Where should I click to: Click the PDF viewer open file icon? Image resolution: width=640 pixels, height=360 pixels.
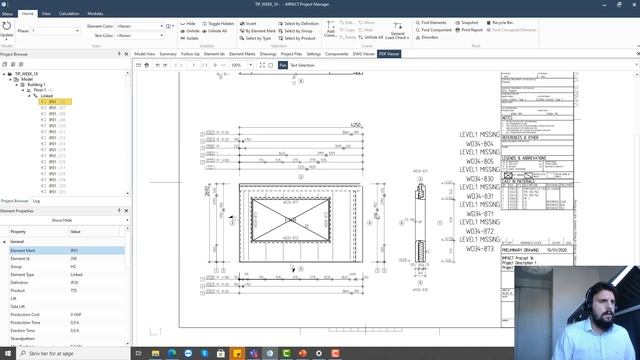[x=138, y=65]
